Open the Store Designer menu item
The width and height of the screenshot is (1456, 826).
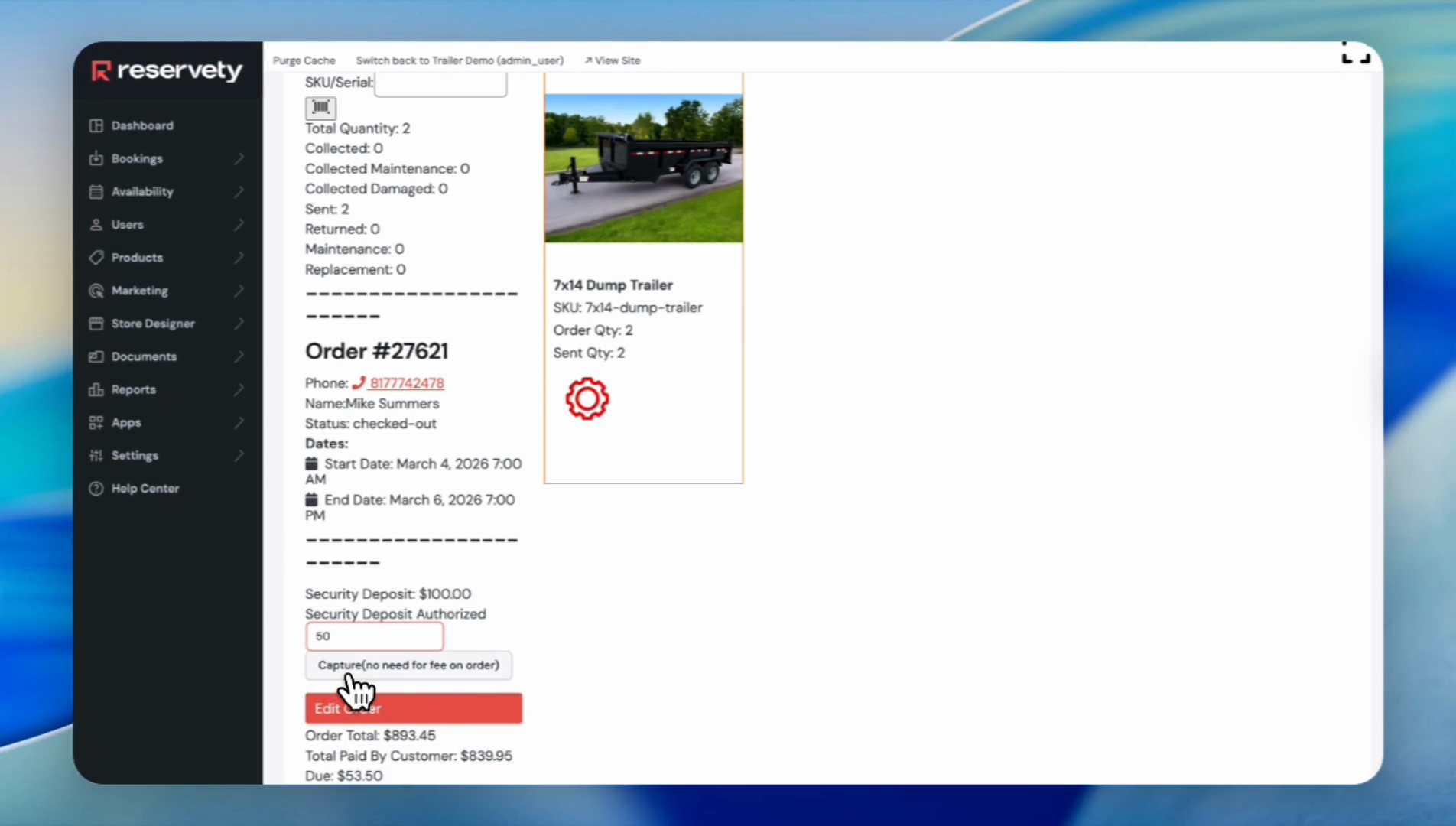(x=153, y=324)
